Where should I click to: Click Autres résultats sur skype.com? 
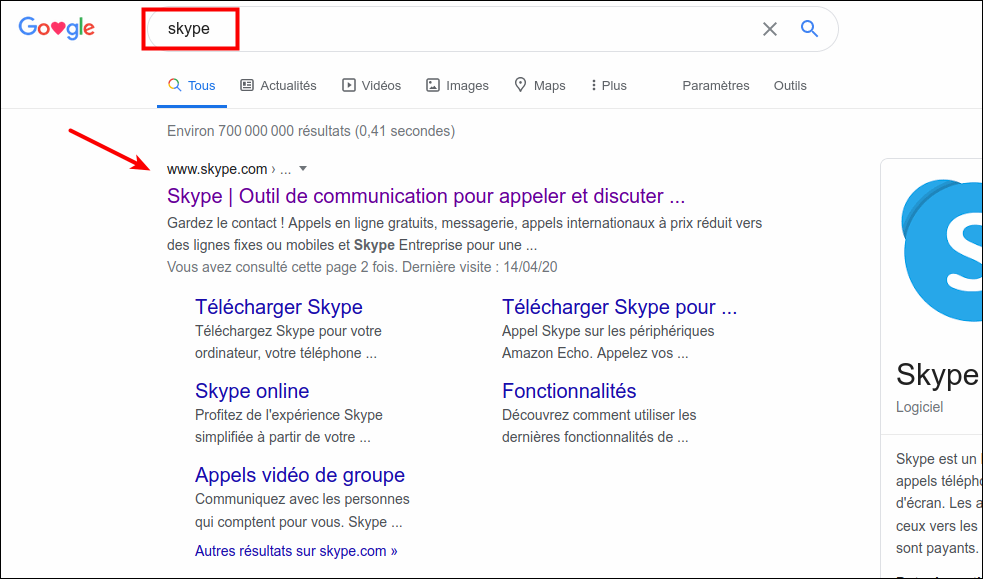click(295, 551)
